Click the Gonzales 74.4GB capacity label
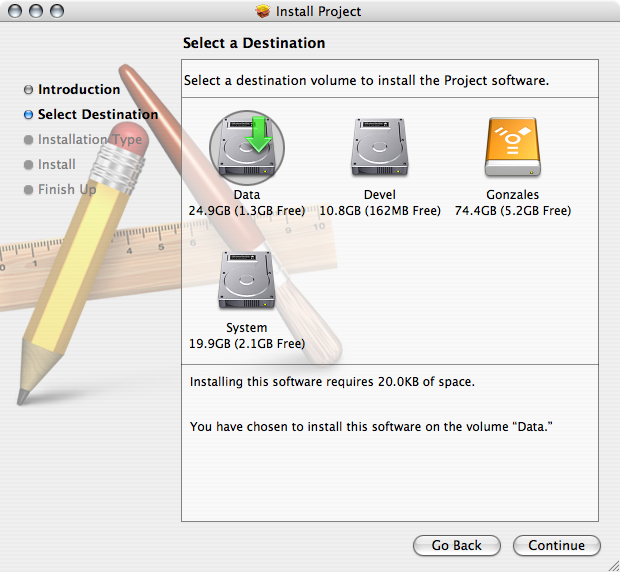Image resolution: width=620 pixels, height=572 pixels. 512,211
